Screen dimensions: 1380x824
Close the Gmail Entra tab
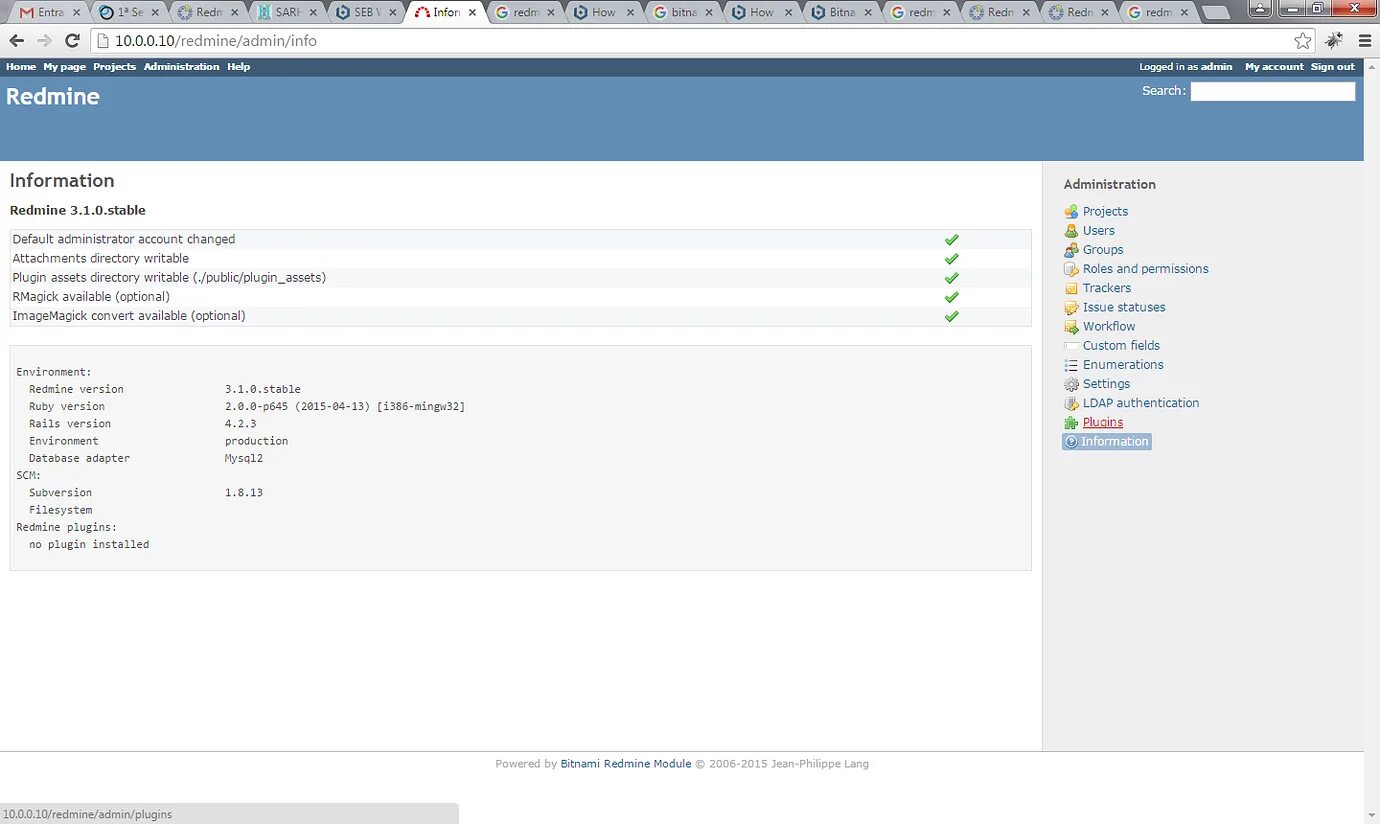pos(75,13)
